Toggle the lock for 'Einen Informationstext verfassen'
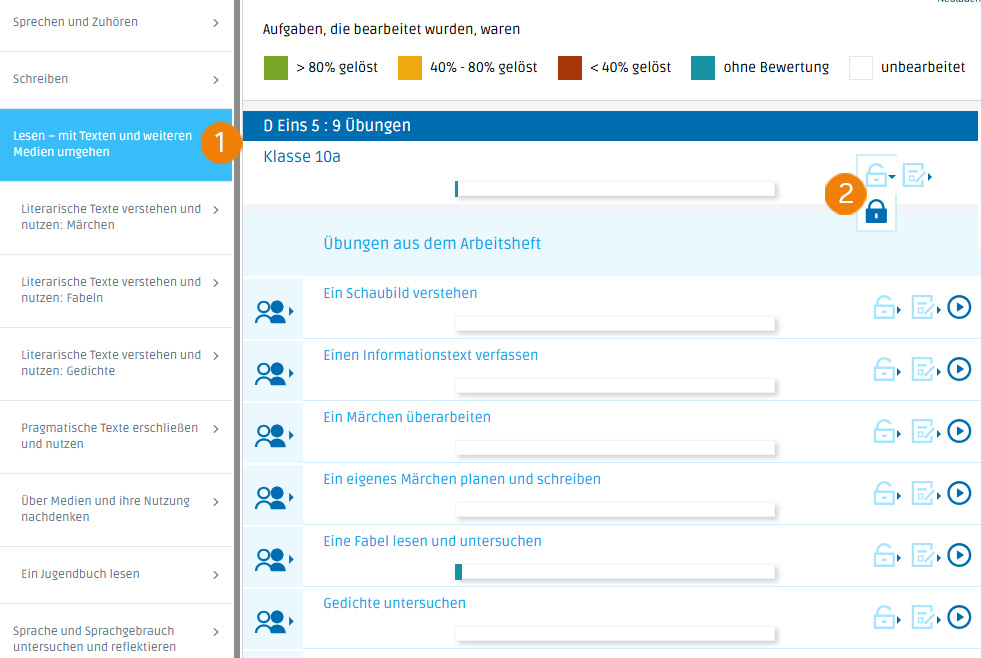 click(x=886, y=370)
